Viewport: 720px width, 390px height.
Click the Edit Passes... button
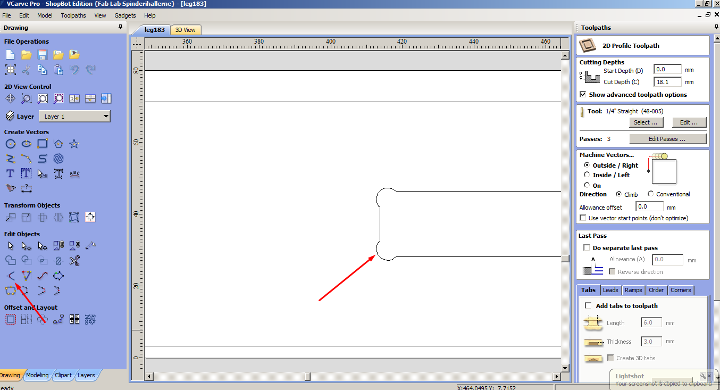pyautogui.click(x=667, y=139)
